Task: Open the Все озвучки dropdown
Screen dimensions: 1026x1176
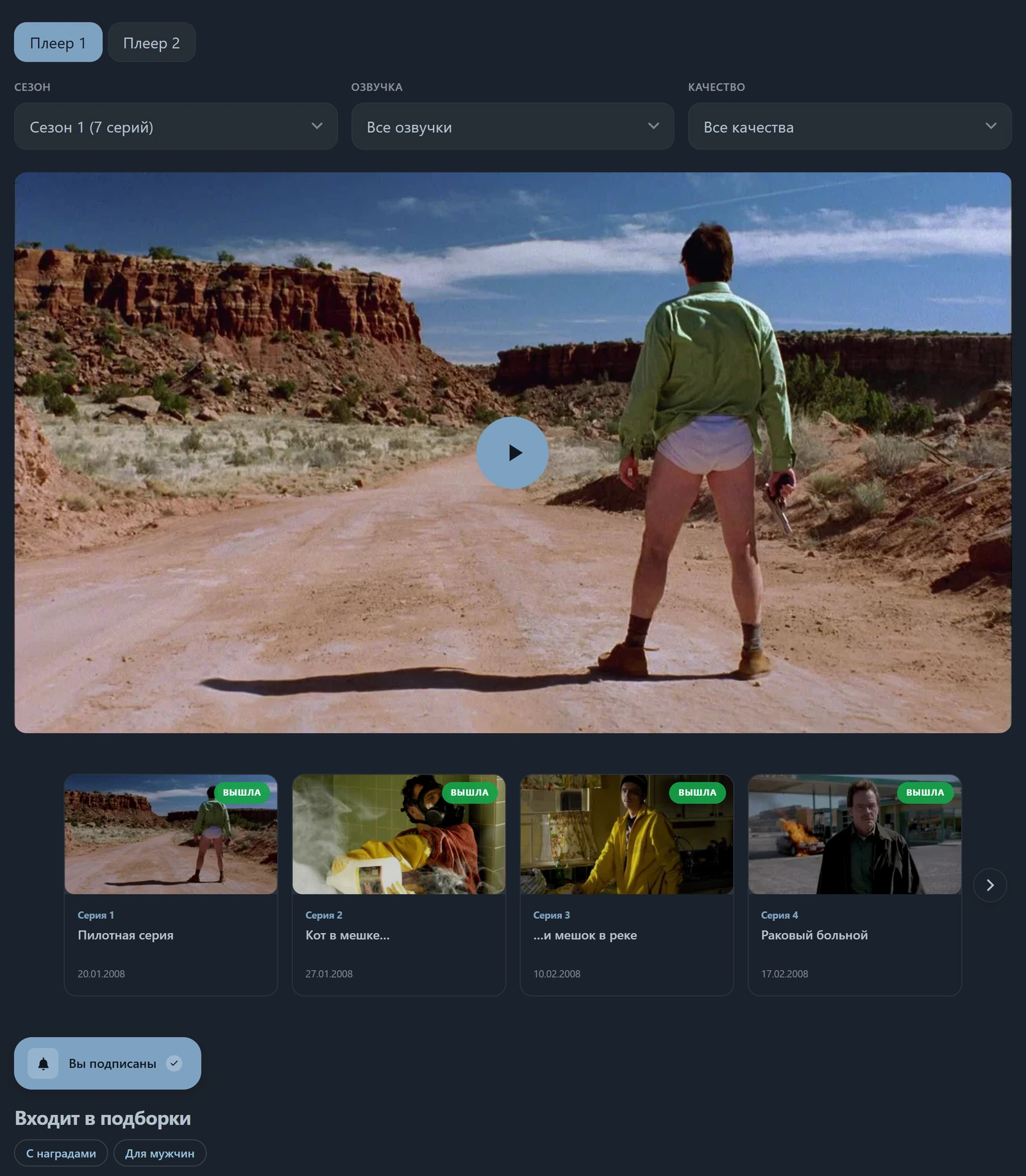Action: click(x=512, y=126)
